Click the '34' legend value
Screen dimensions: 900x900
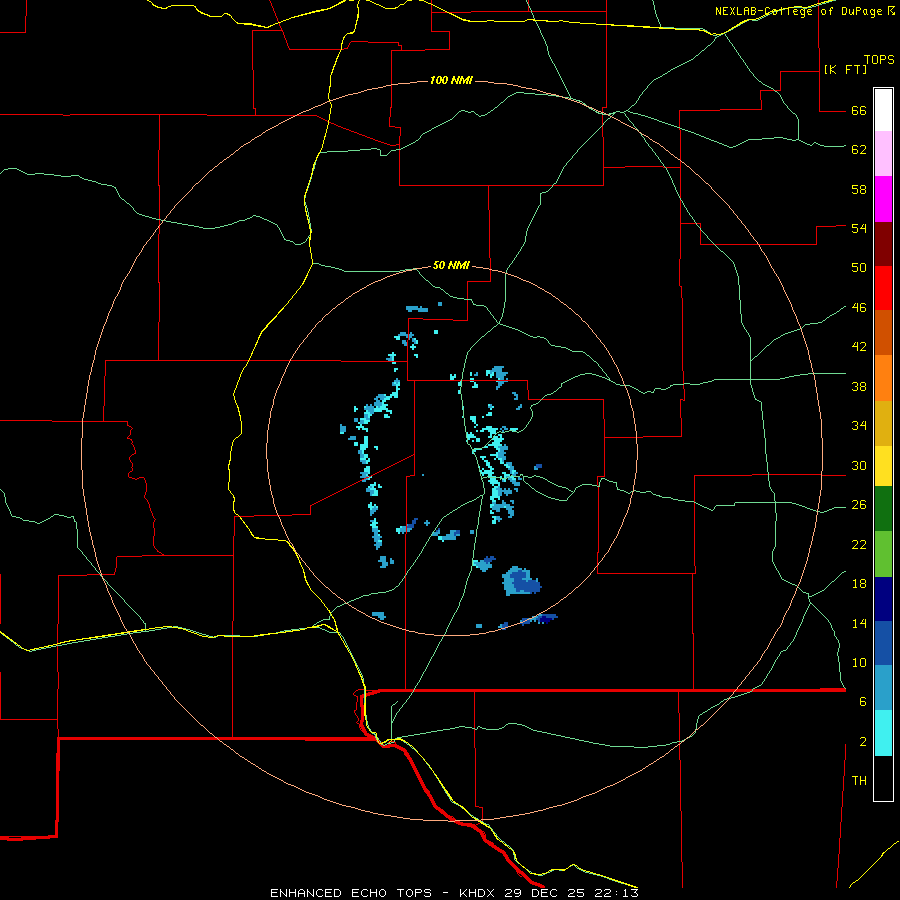pos(859,426)
